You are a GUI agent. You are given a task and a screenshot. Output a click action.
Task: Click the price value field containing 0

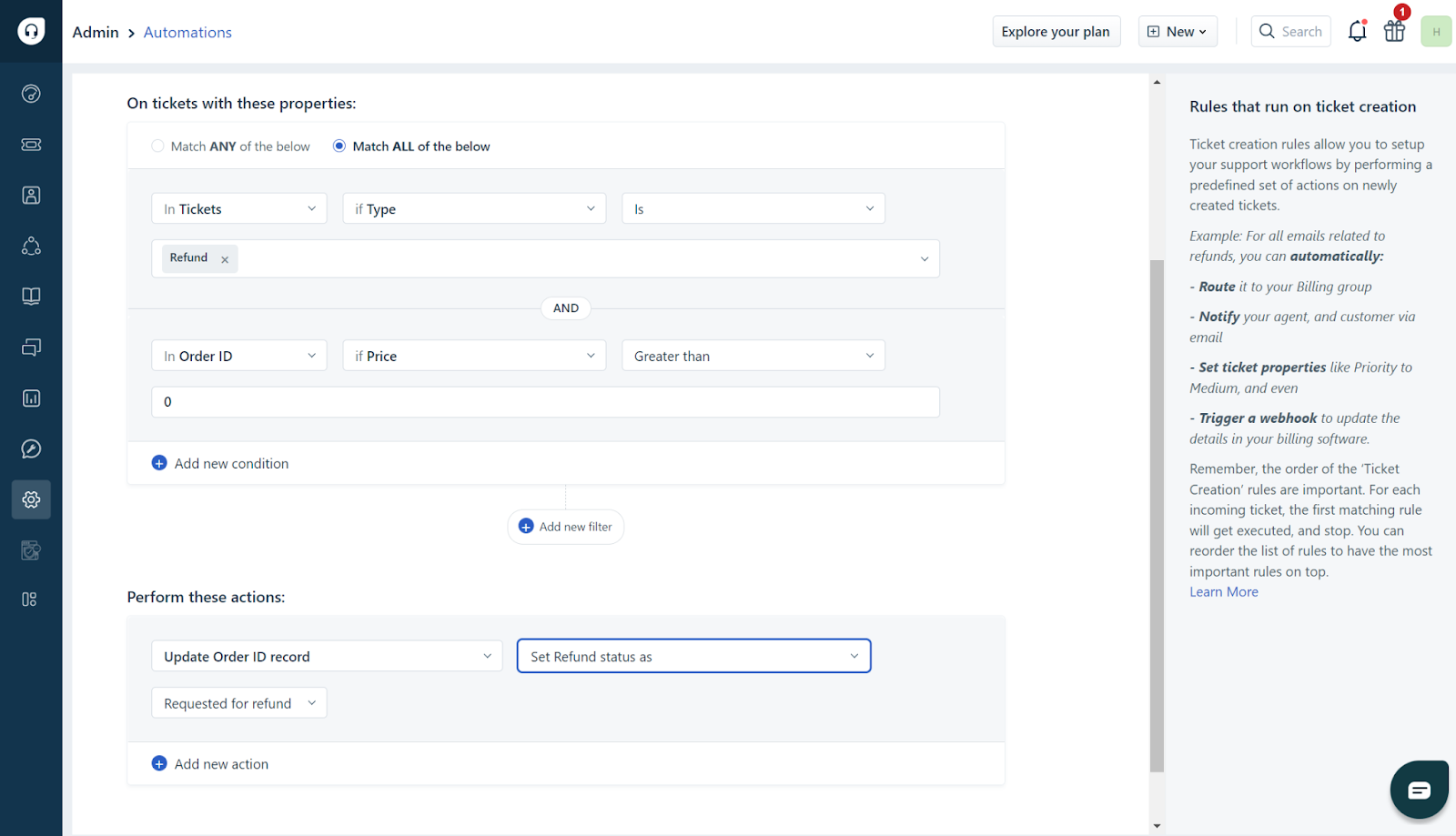tap(545, 402)
